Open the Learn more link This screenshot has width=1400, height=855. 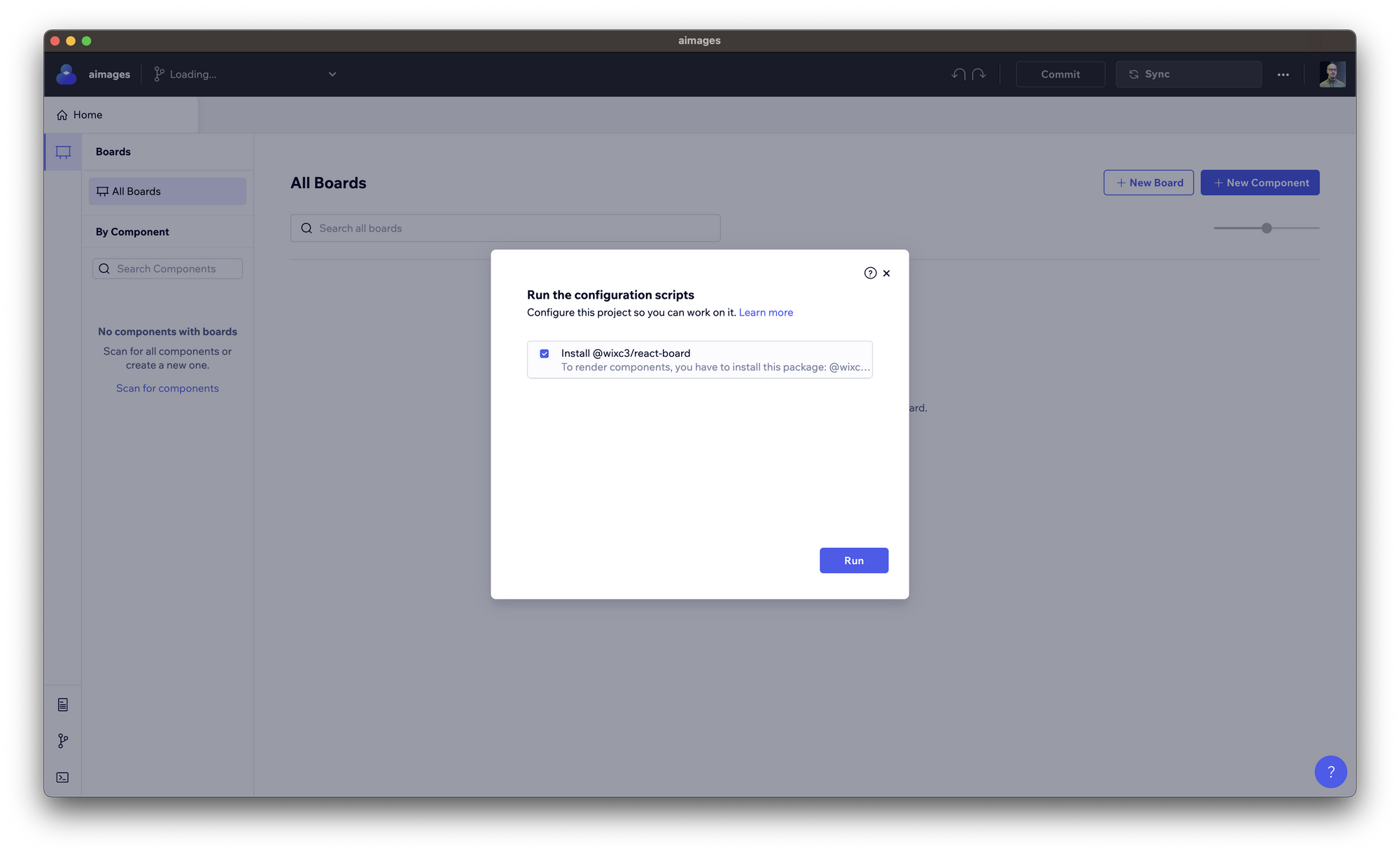point(766,312)
